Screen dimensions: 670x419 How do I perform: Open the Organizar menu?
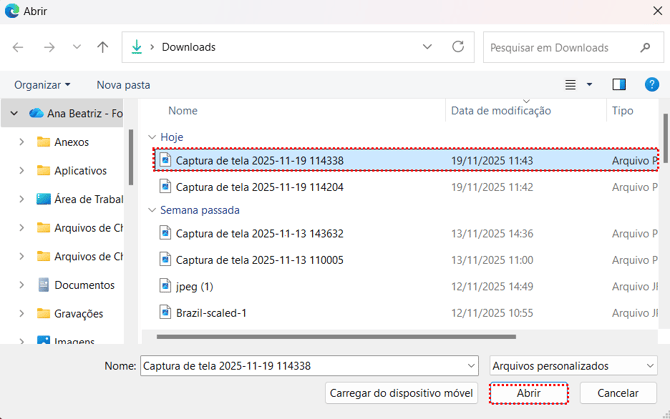click(42, 85)
